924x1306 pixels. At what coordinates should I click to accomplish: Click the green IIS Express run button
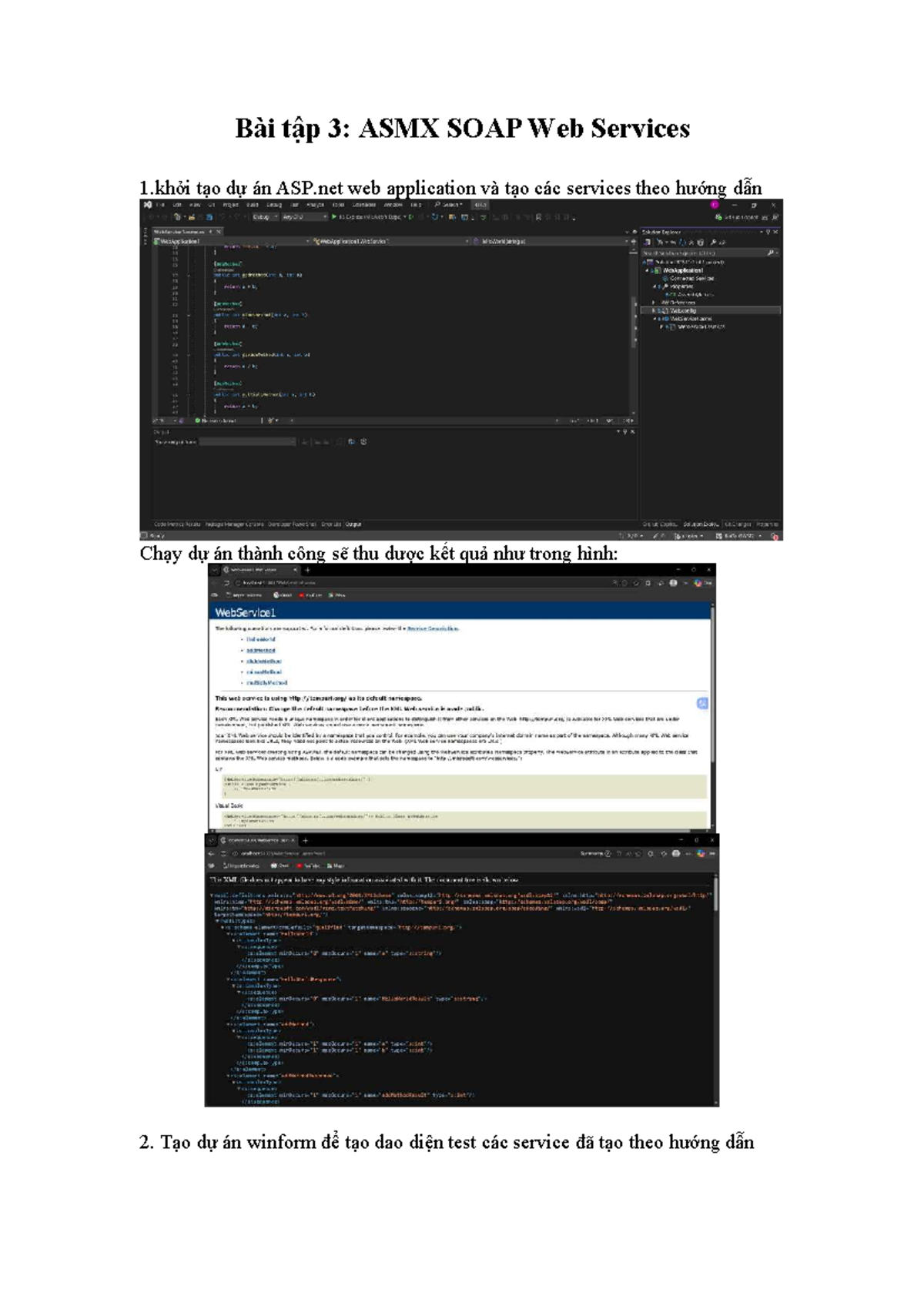[x=370, y=217]
